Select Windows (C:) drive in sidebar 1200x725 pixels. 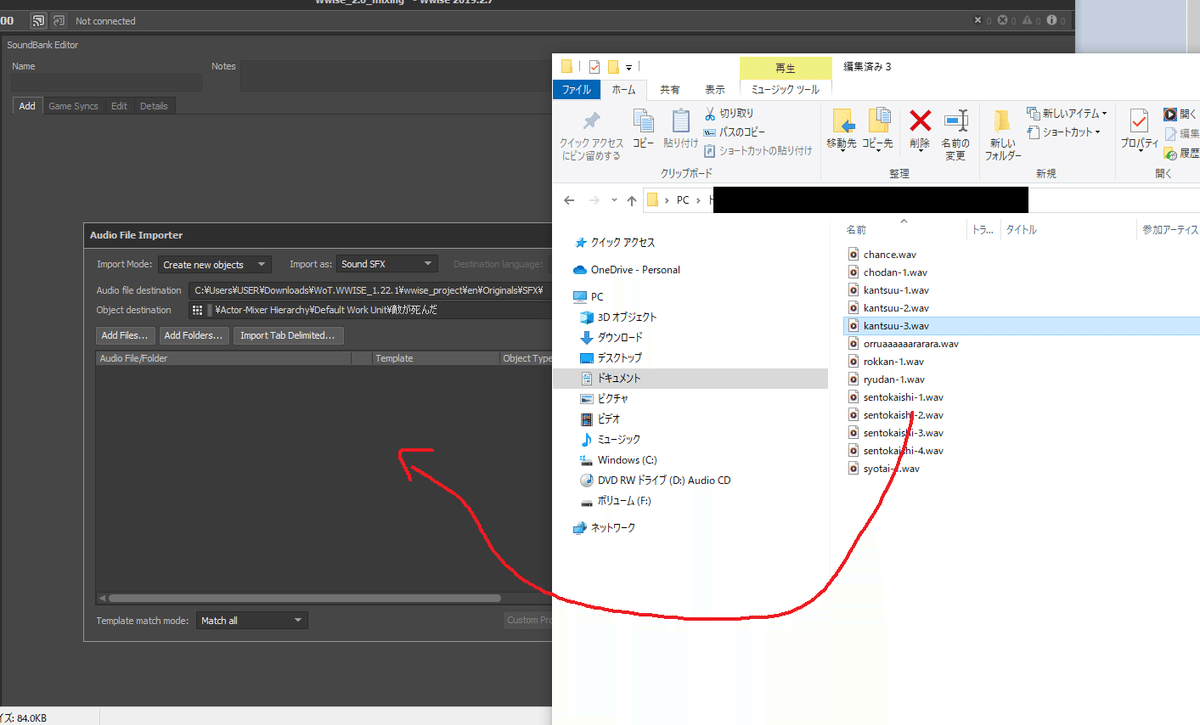click(618, 460)
